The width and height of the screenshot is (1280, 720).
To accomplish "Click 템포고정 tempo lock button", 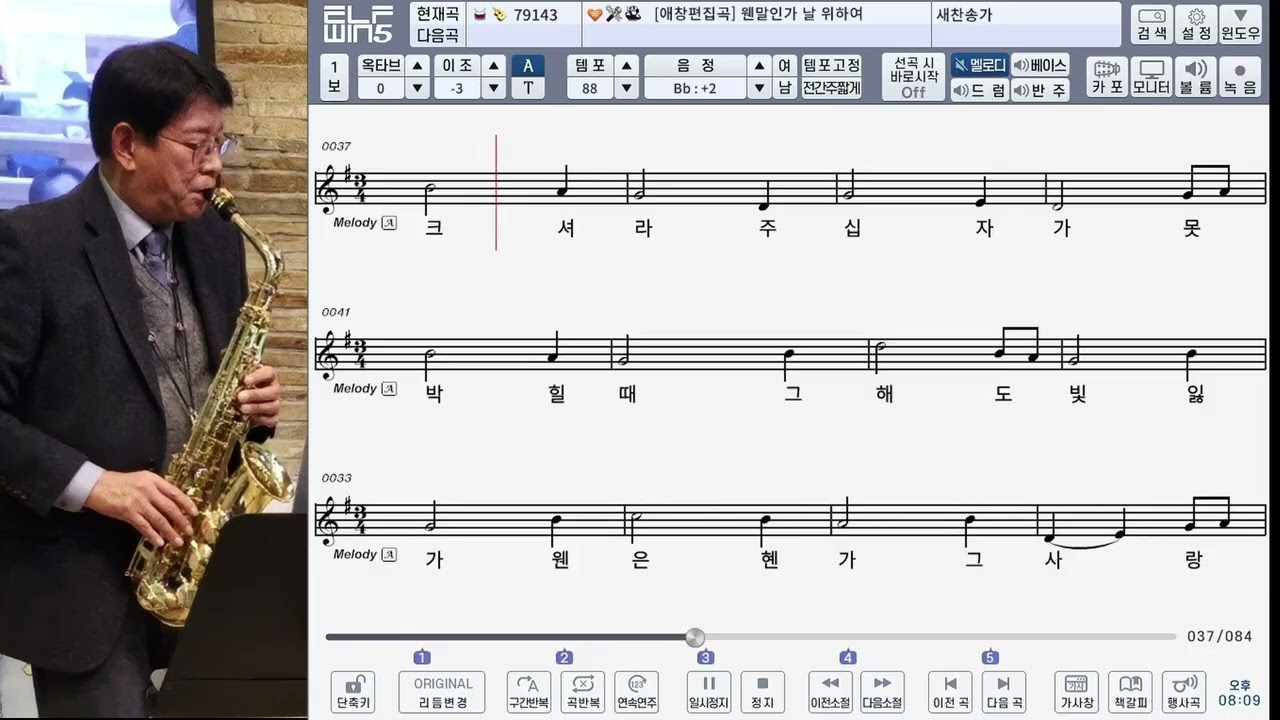I will pyautogui.click(x=831, y=65).
